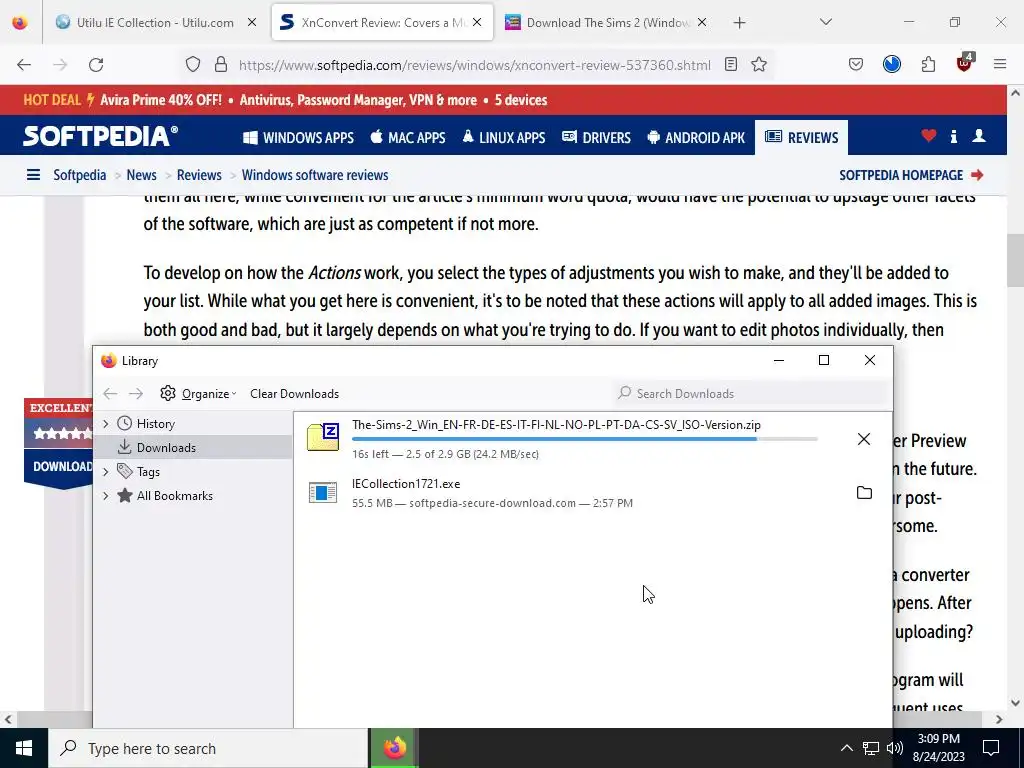Screen dimensions: 1024x768
Task: Open the uBlock Origin extension icon
Action: point(965,63)
